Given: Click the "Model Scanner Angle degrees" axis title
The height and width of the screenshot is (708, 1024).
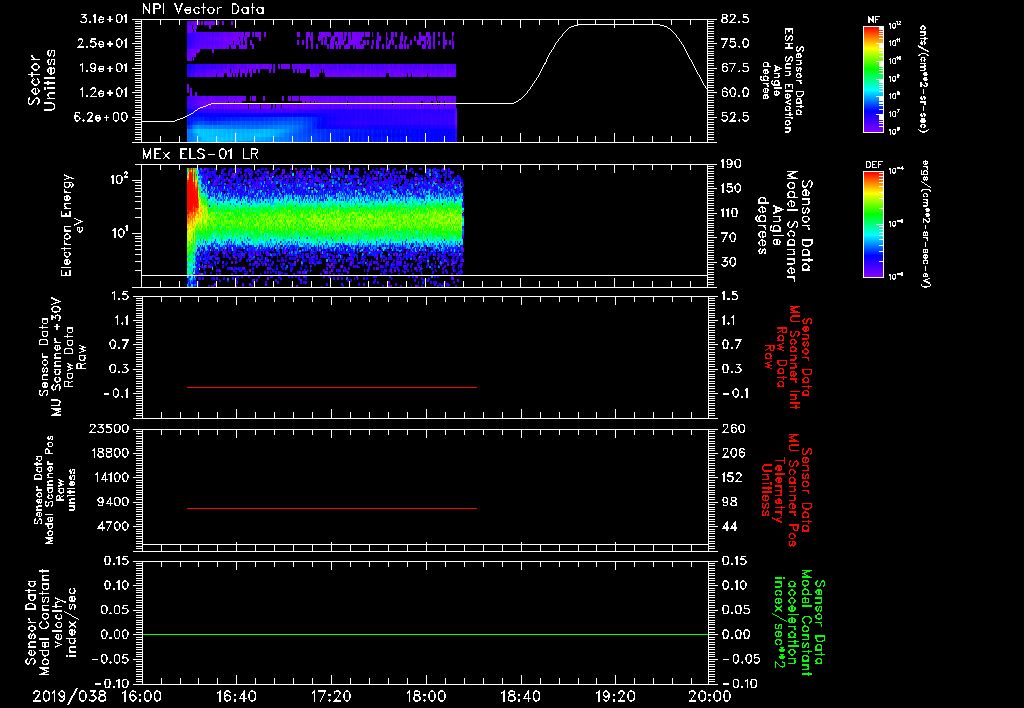Looking at the screenshot, I should (x=784, y=226).
